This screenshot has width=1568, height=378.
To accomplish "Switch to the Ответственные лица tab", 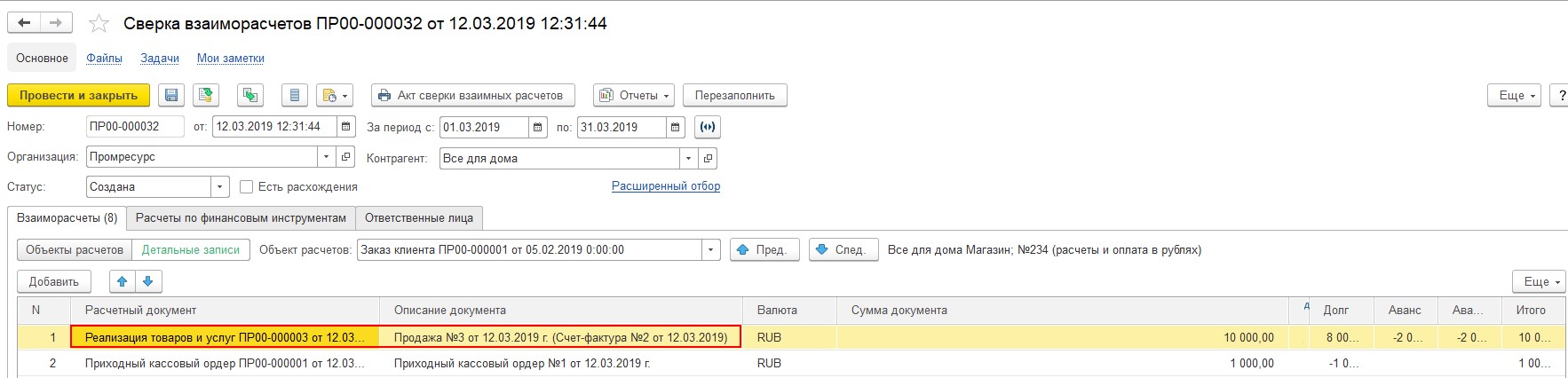I will [419, 217].
